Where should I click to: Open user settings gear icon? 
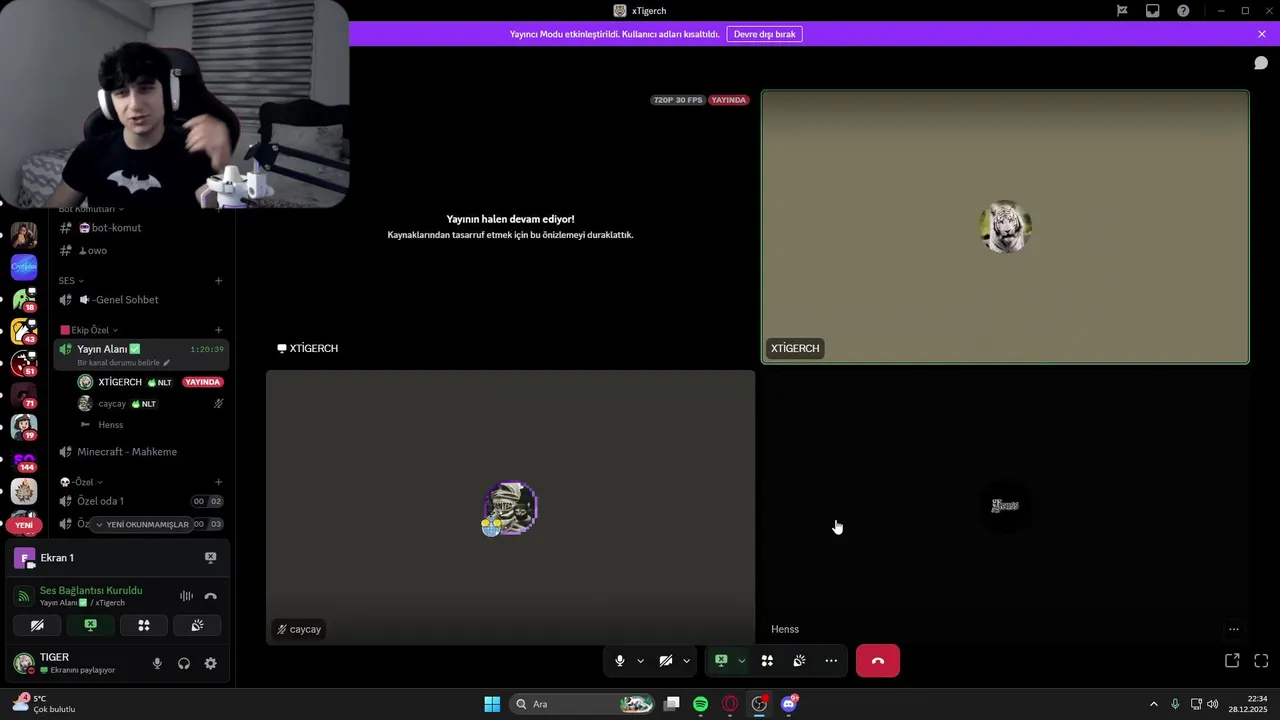(x=210, y=663)
